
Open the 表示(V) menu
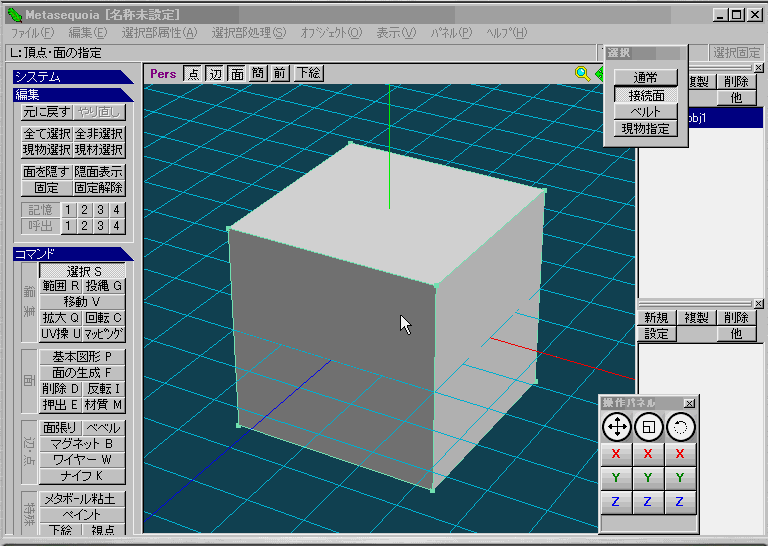[396, 33]
